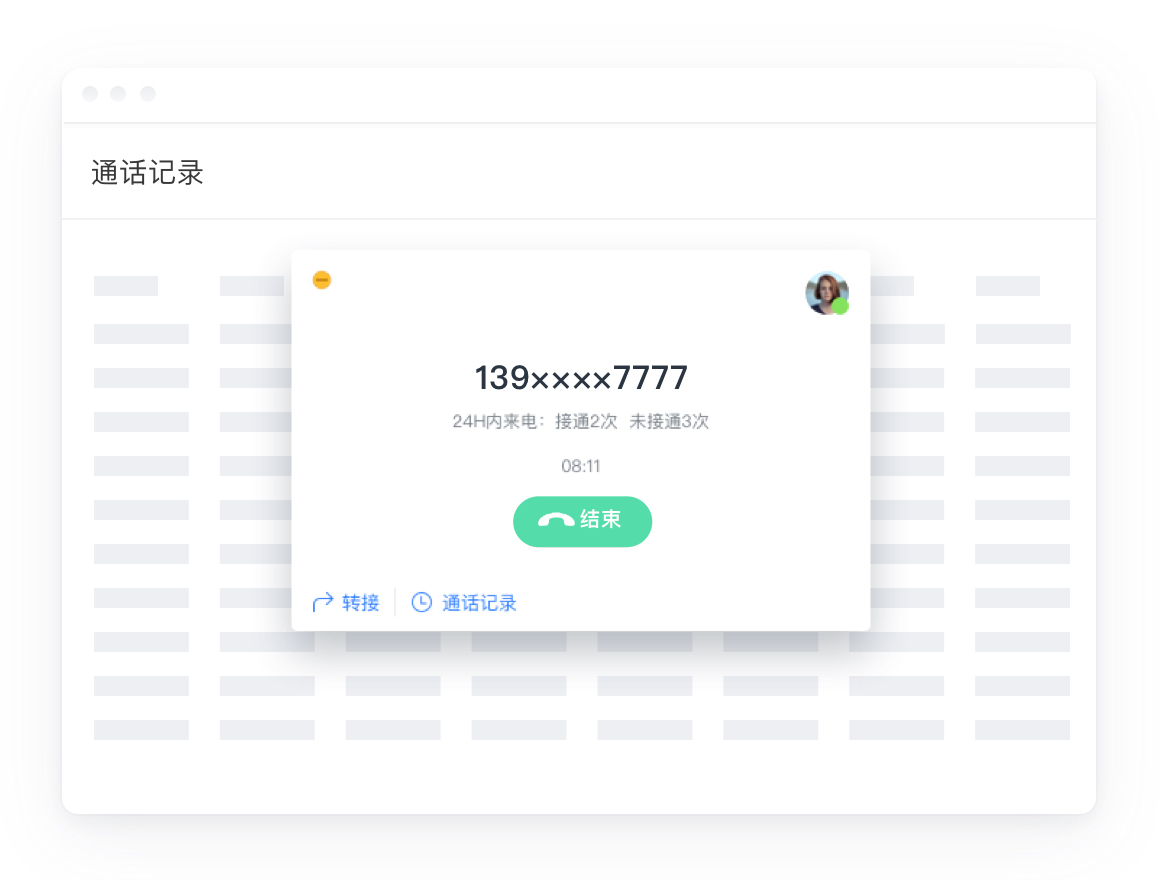Click the hang-up phone icon inside 结束 button

click(x=556, y=521)
